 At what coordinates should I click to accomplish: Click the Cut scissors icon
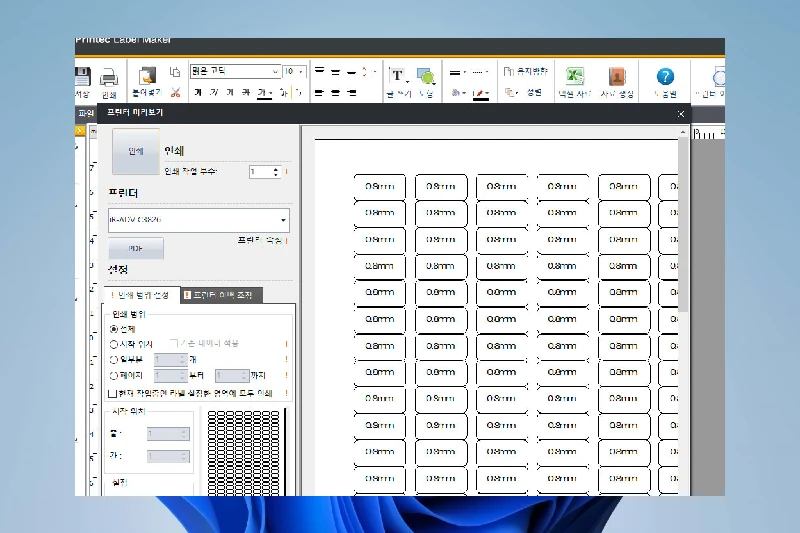(x=175, y=93)
